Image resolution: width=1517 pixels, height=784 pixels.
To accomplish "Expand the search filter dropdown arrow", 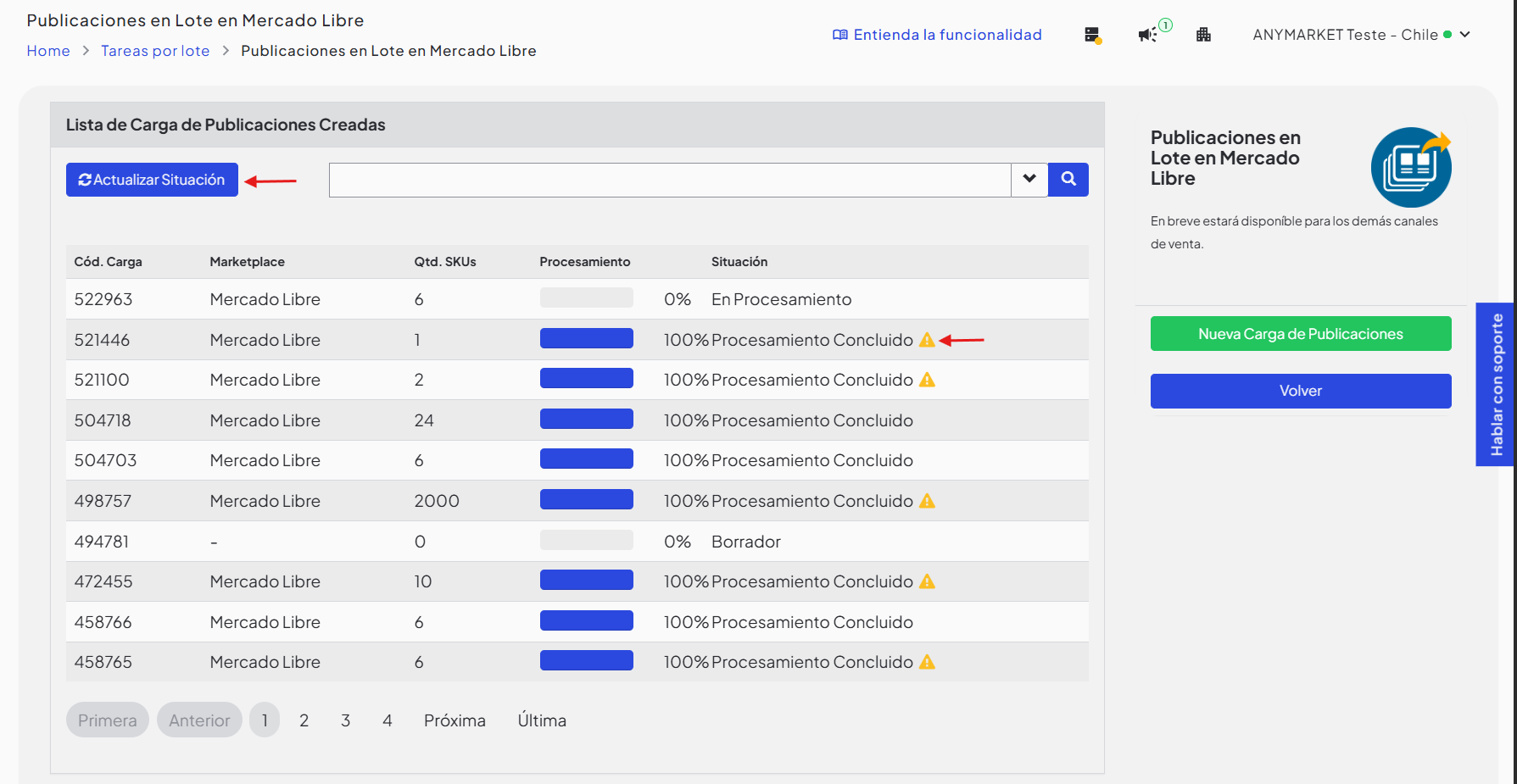I will (1029, 180).
